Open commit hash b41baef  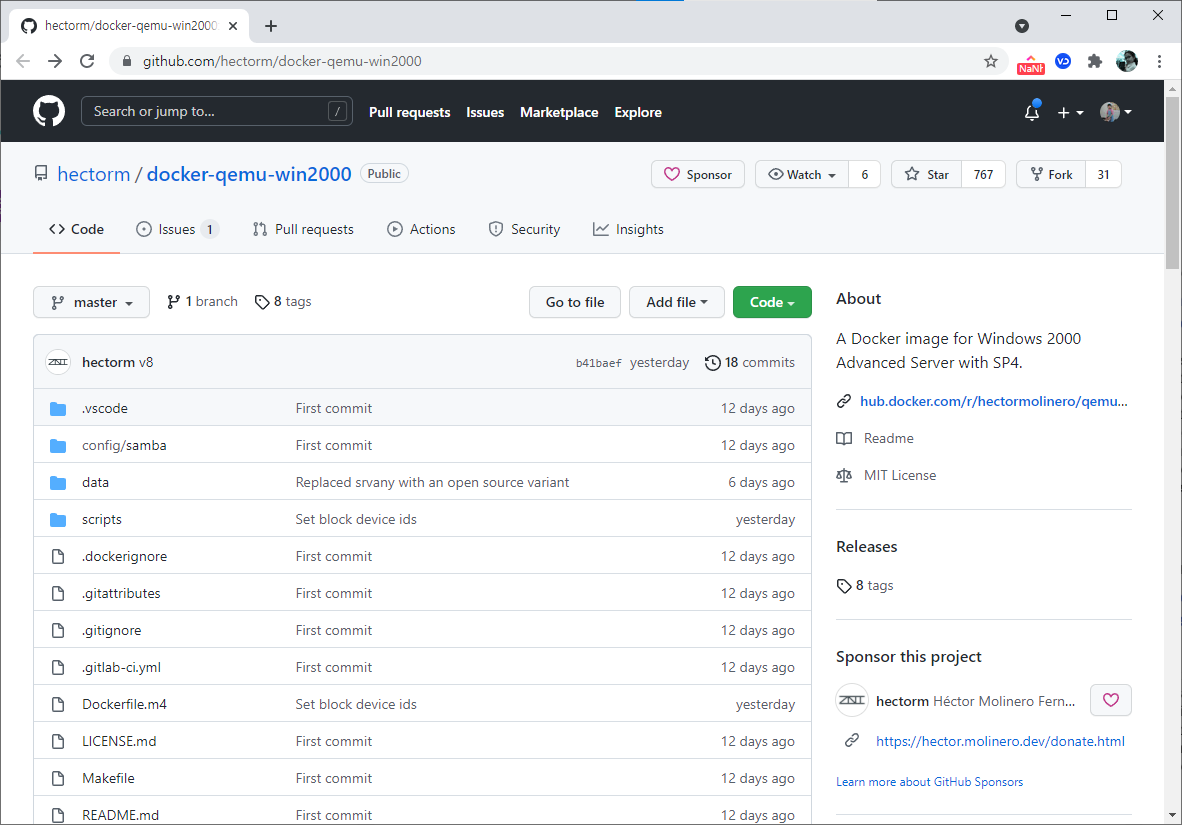coord(599,363)
